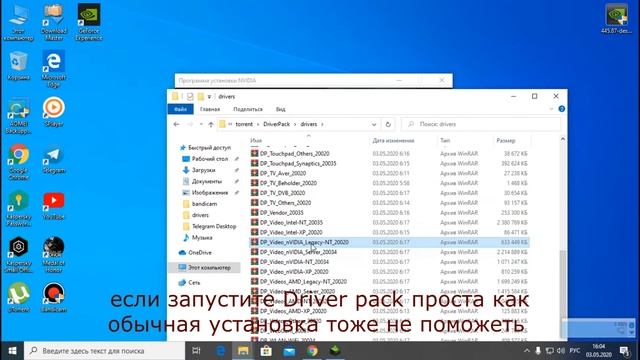The height and width of the screenshot is (360, 640).
Task: Open This PC desktop icon
Action: (x=18, y=22)
